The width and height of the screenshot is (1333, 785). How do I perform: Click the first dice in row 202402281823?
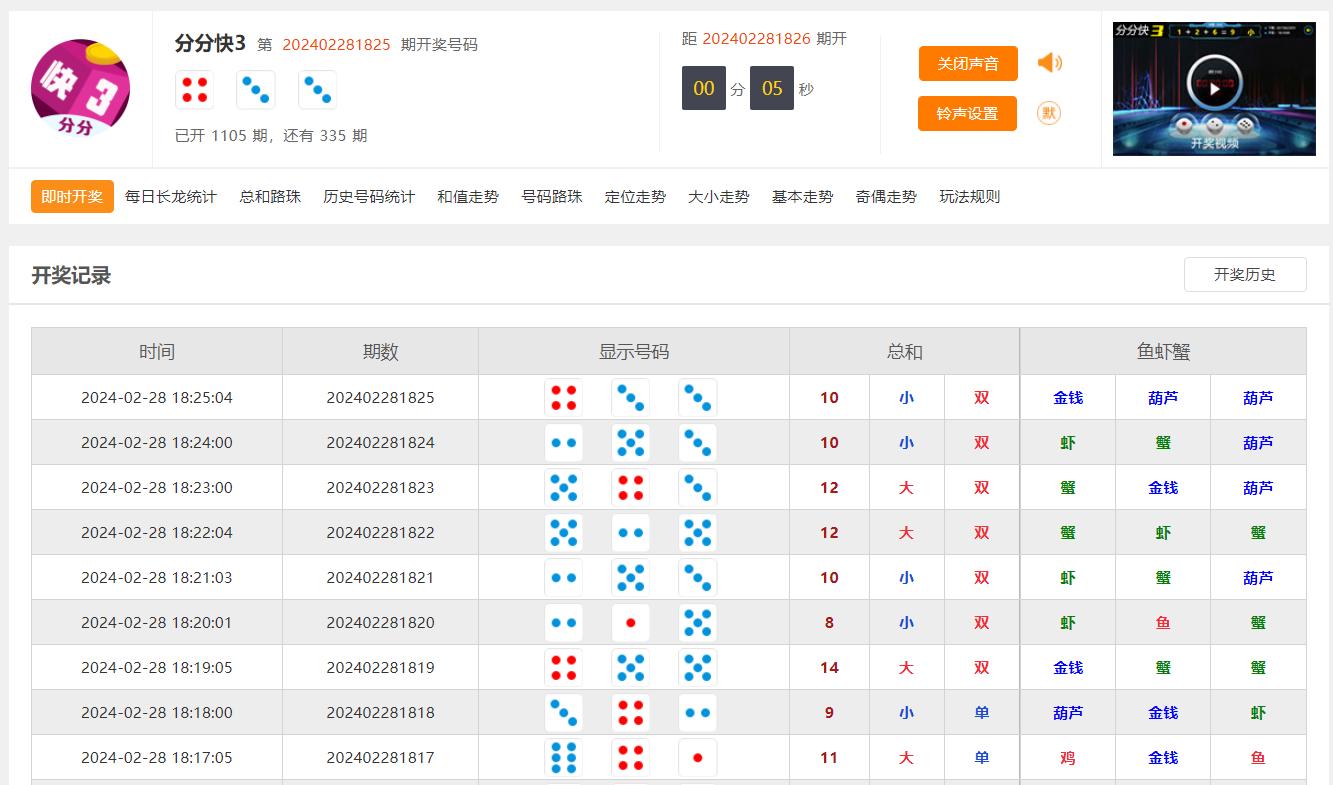[564, 488]
